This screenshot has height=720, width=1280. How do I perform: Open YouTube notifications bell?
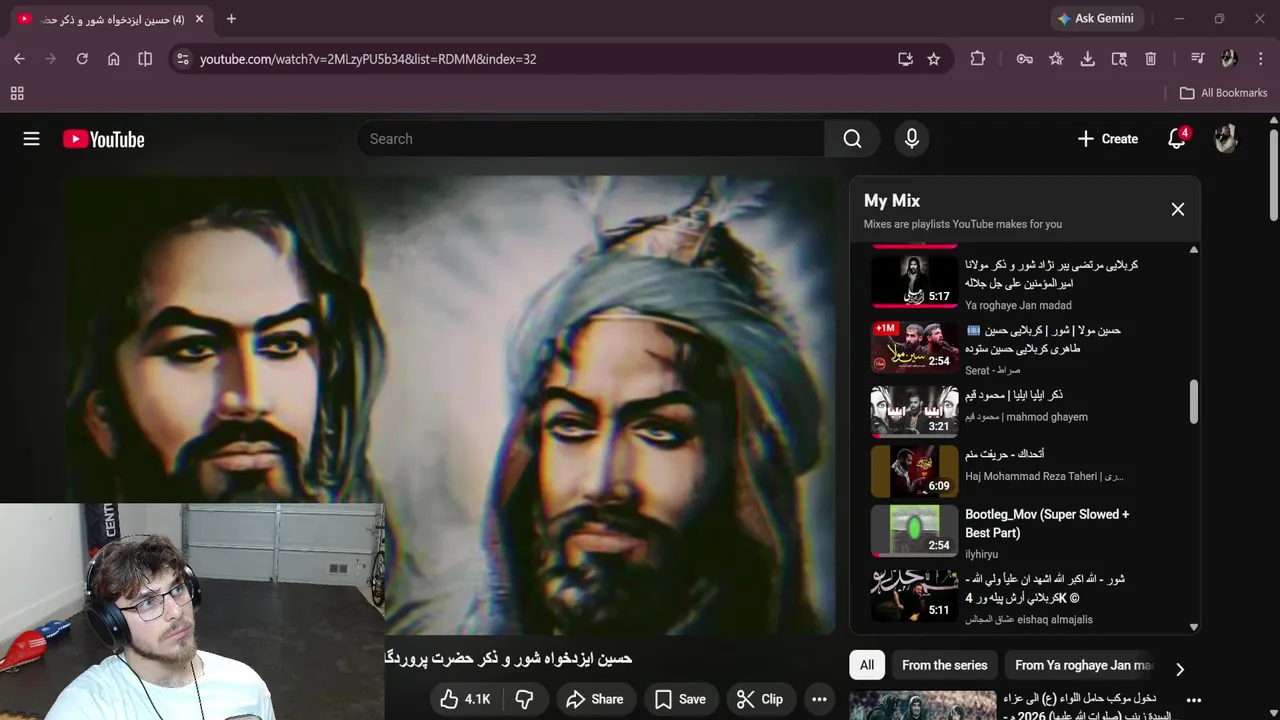coord(1177,139)
